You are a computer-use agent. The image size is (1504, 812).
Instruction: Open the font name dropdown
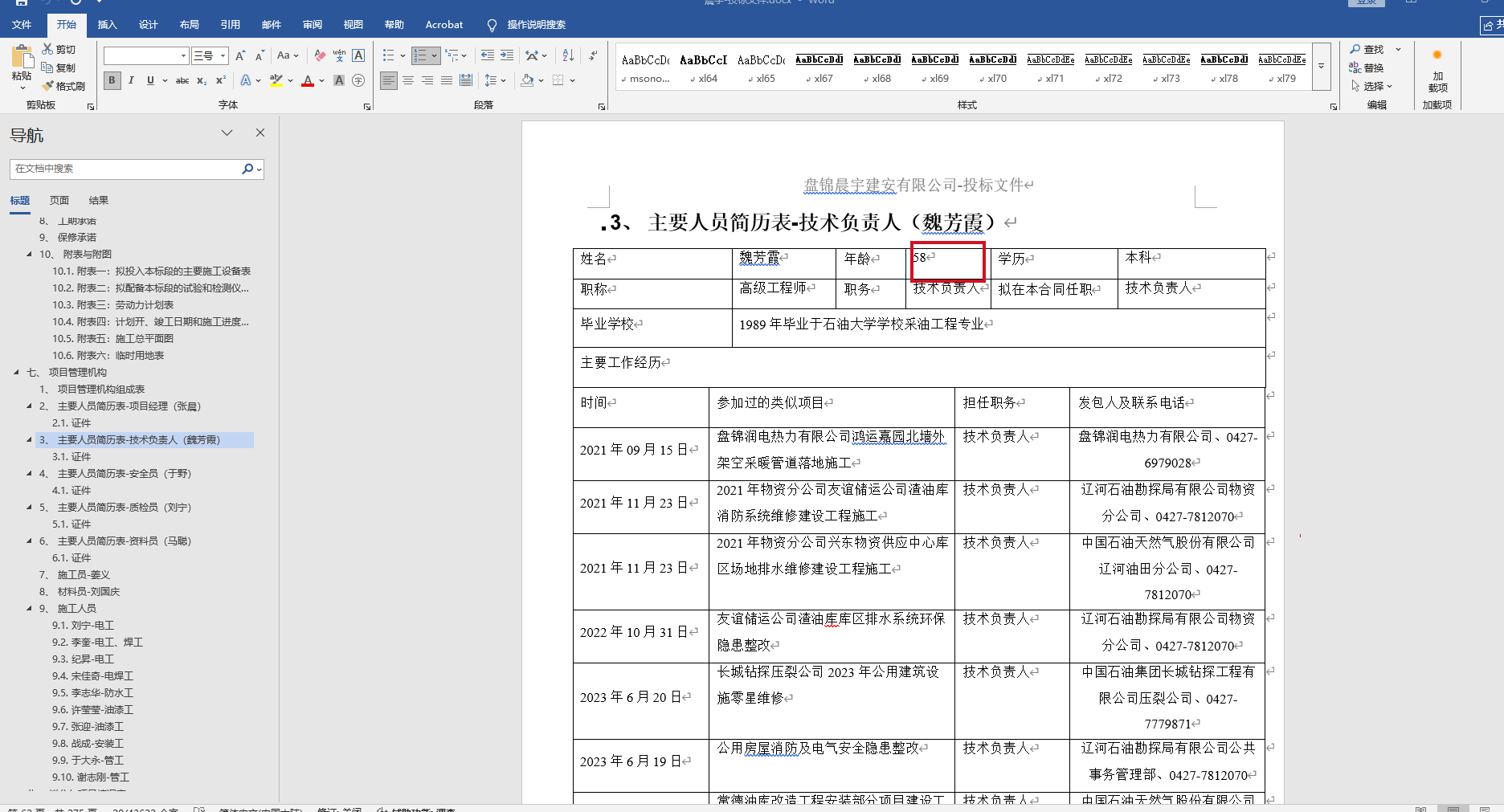click(184, 55)
